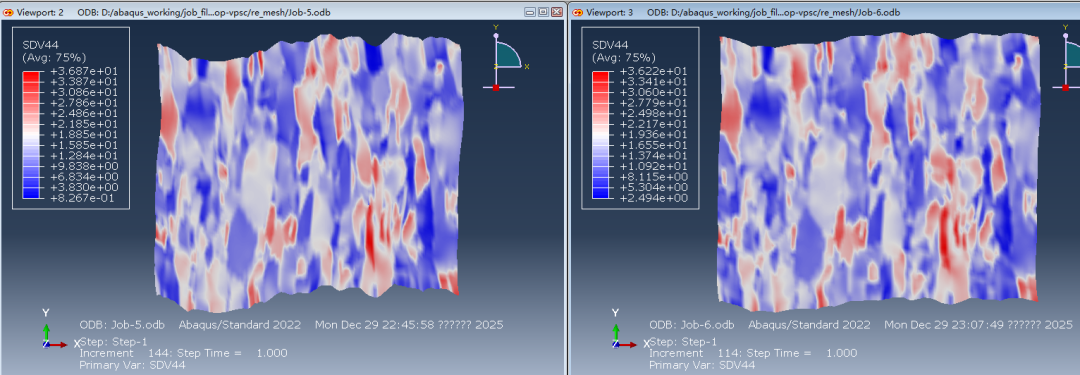Click the Y-axis handle atop Viewport 2 compass
Image resolution: width=1080 pixels, height=375 pixels.
pos(495,35)
